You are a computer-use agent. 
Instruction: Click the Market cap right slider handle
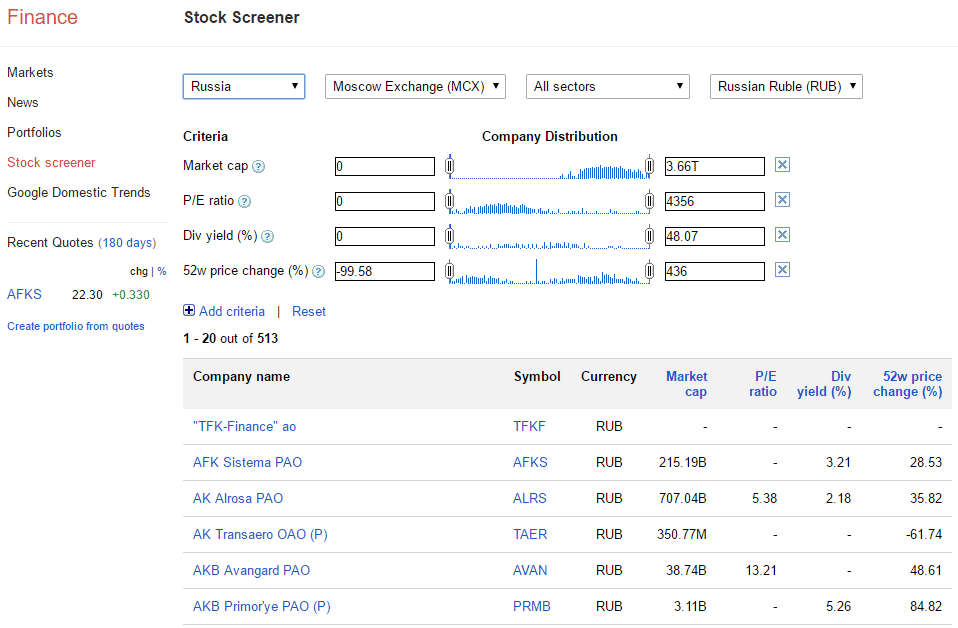coord(649,166)
